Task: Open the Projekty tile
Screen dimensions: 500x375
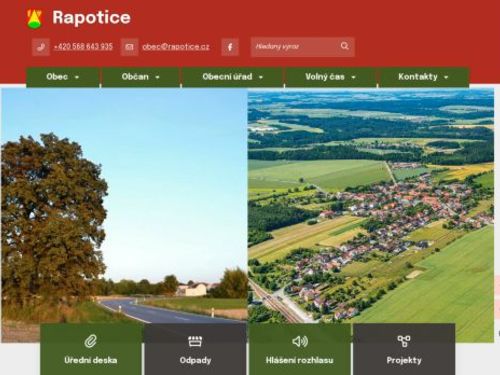Action: coord(404,349)
